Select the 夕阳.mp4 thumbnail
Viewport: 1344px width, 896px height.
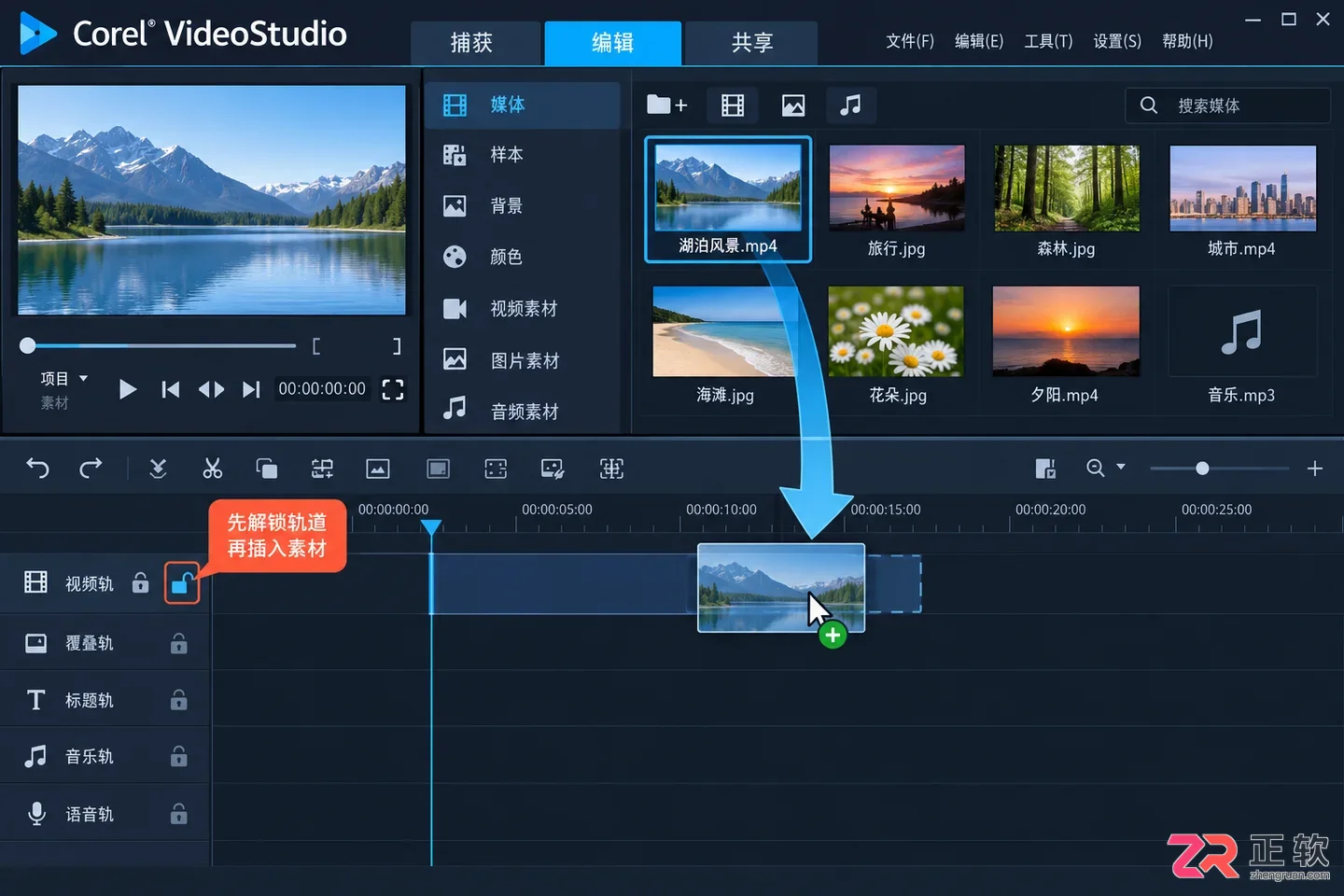(x=1065, y=344)
